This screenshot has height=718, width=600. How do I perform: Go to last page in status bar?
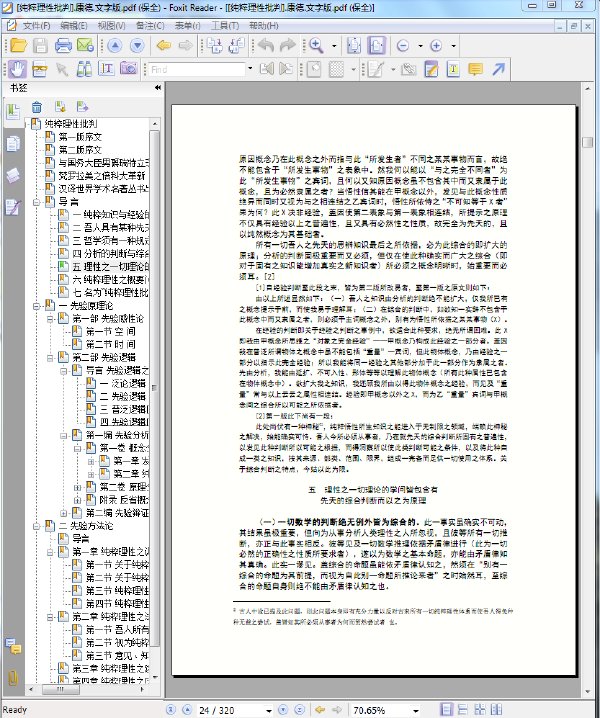pyautogui.click(x=299, y=710)
